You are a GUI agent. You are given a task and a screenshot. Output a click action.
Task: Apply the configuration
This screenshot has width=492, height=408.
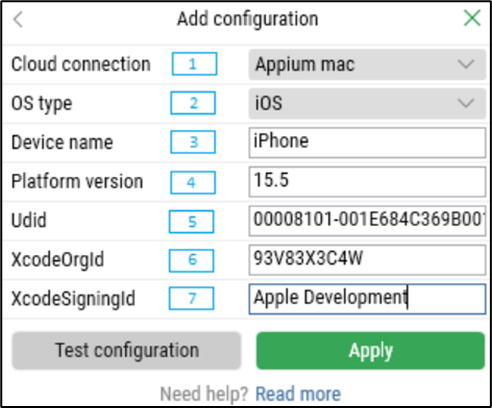[370, 350]
